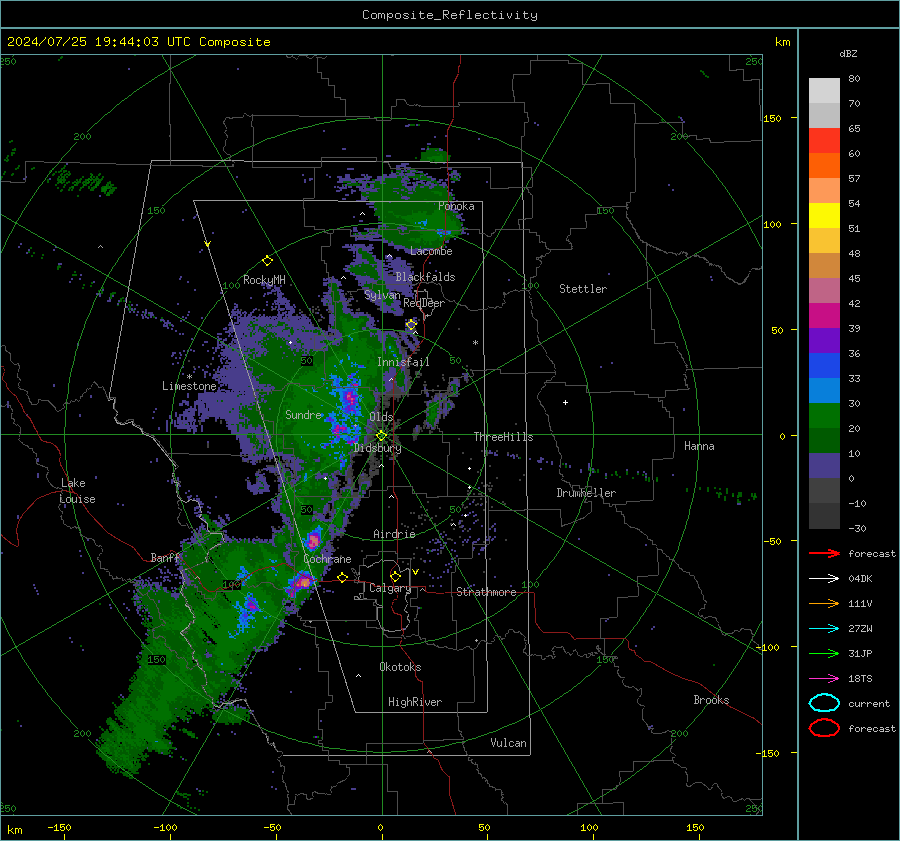Click the cyan 27ZW arrow in legend

tap(824, 629)
